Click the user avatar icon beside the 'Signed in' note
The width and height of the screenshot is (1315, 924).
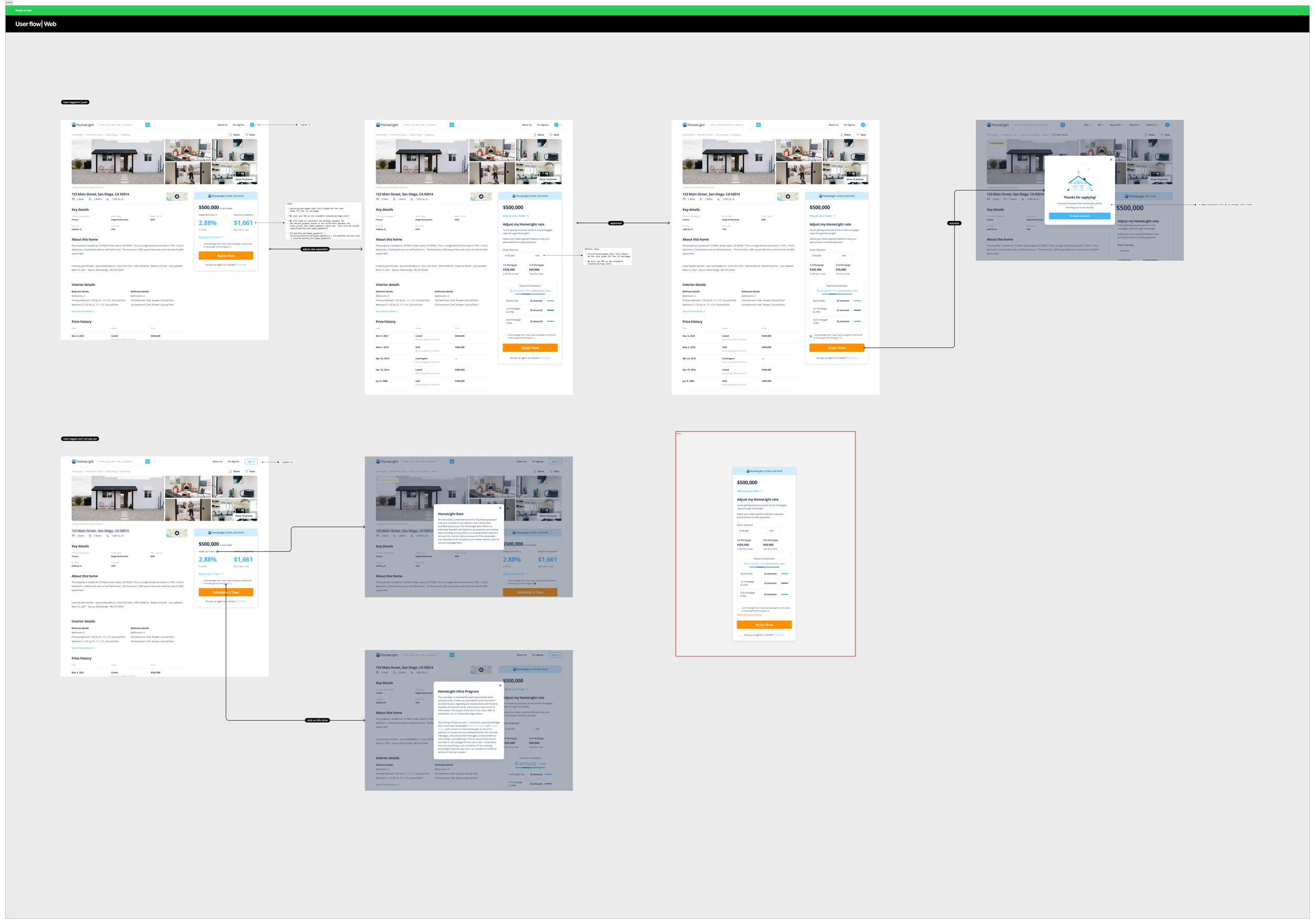[x=252, y=125]
